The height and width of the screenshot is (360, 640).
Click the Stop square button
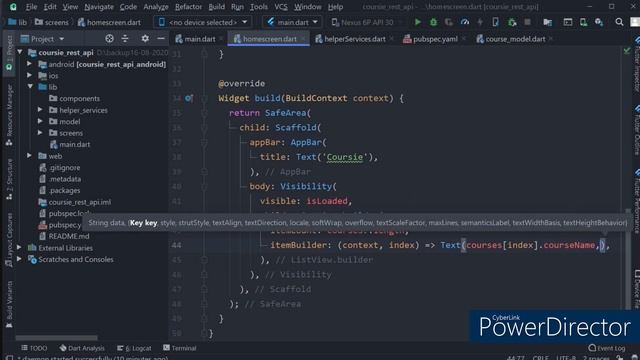pyautogui.click(x=527, y=22)
